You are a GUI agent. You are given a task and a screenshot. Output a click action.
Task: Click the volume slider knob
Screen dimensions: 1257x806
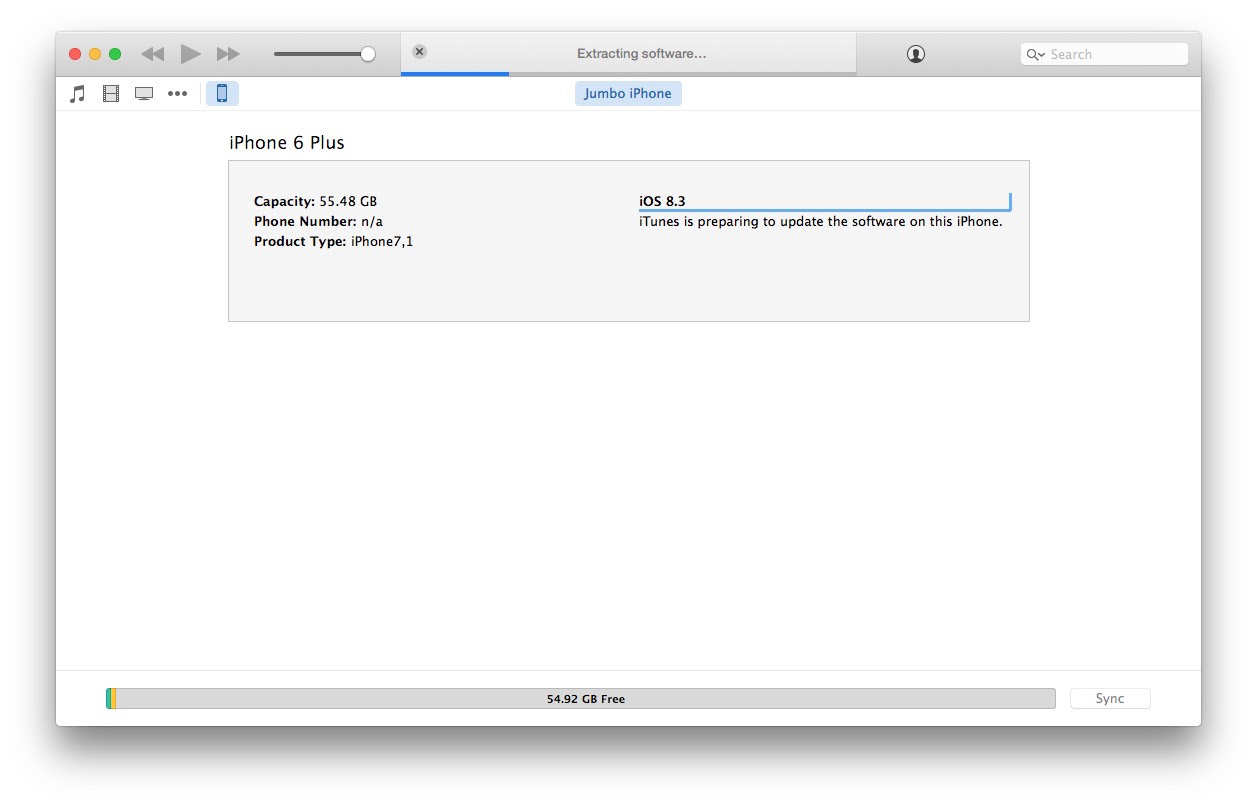[368, 54]
